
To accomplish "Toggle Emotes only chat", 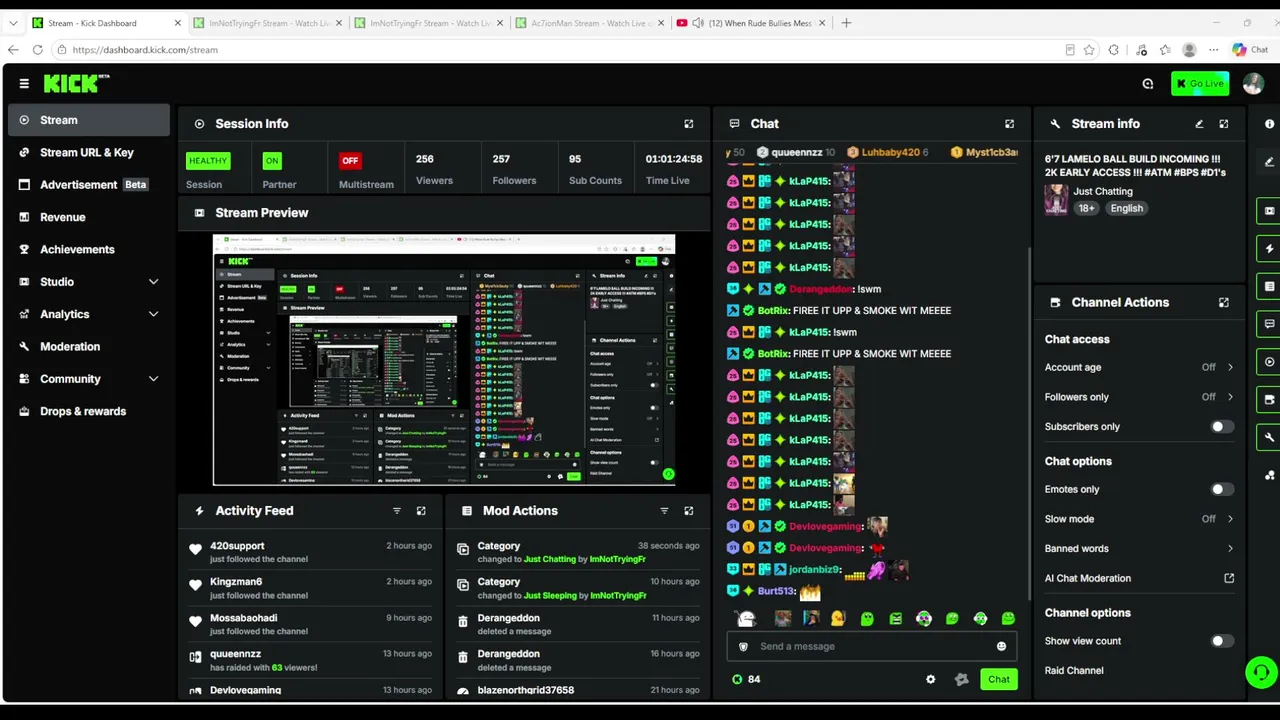I will tap(1222, 489).
